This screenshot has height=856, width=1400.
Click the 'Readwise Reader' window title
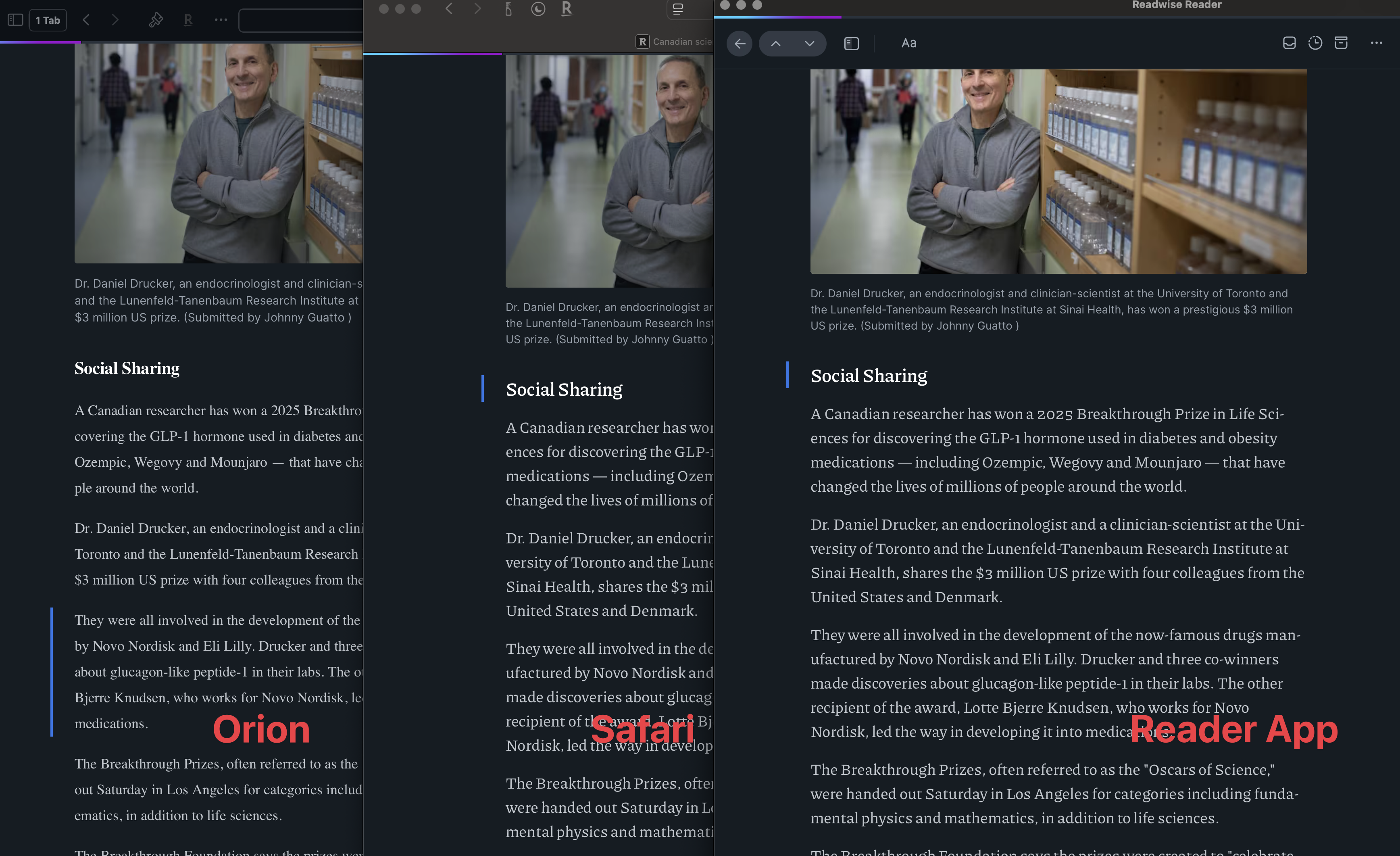pyautogui.click(x=1177, y=5)
